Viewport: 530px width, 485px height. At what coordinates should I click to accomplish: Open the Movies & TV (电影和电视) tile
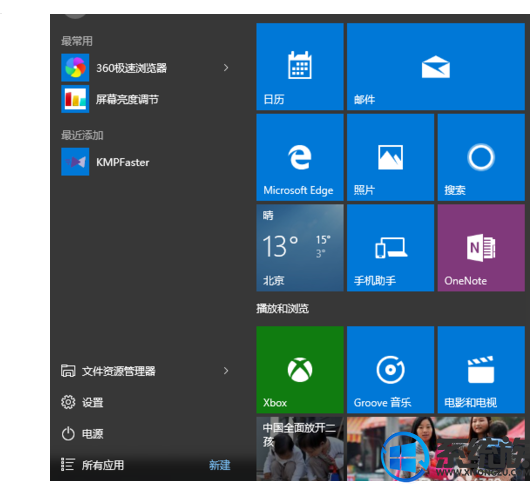pos(481,369)
